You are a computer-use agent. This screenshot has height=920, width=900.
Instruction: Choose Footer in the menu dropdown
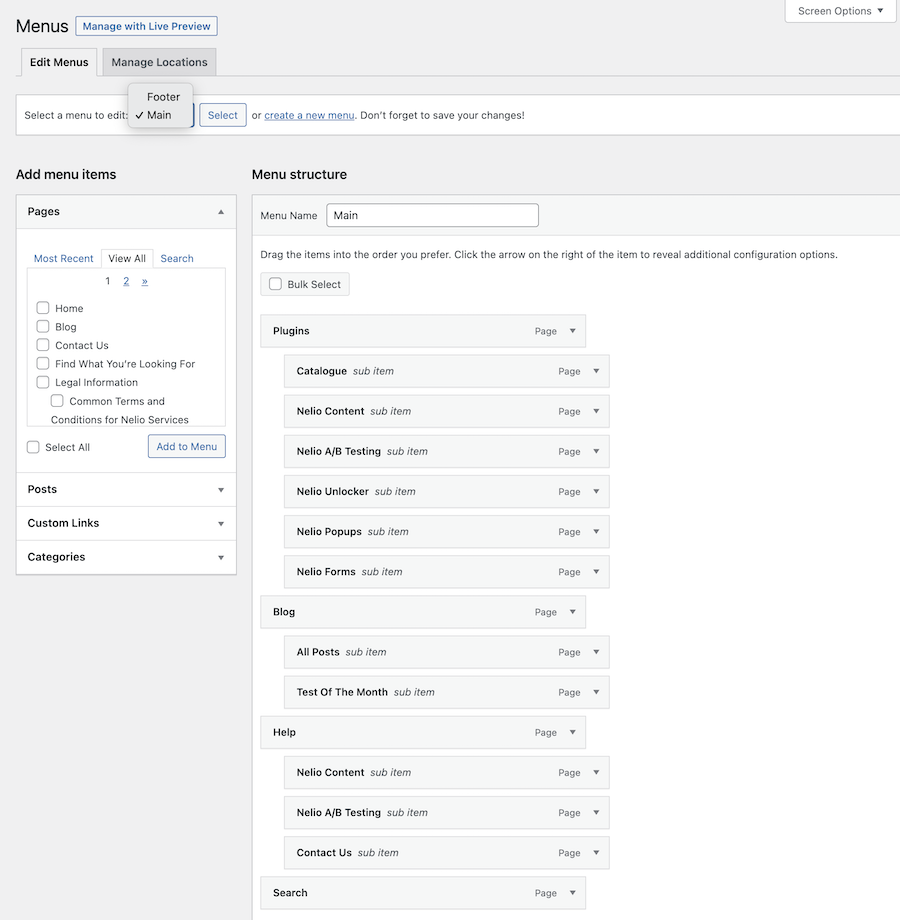coord(163,97)
